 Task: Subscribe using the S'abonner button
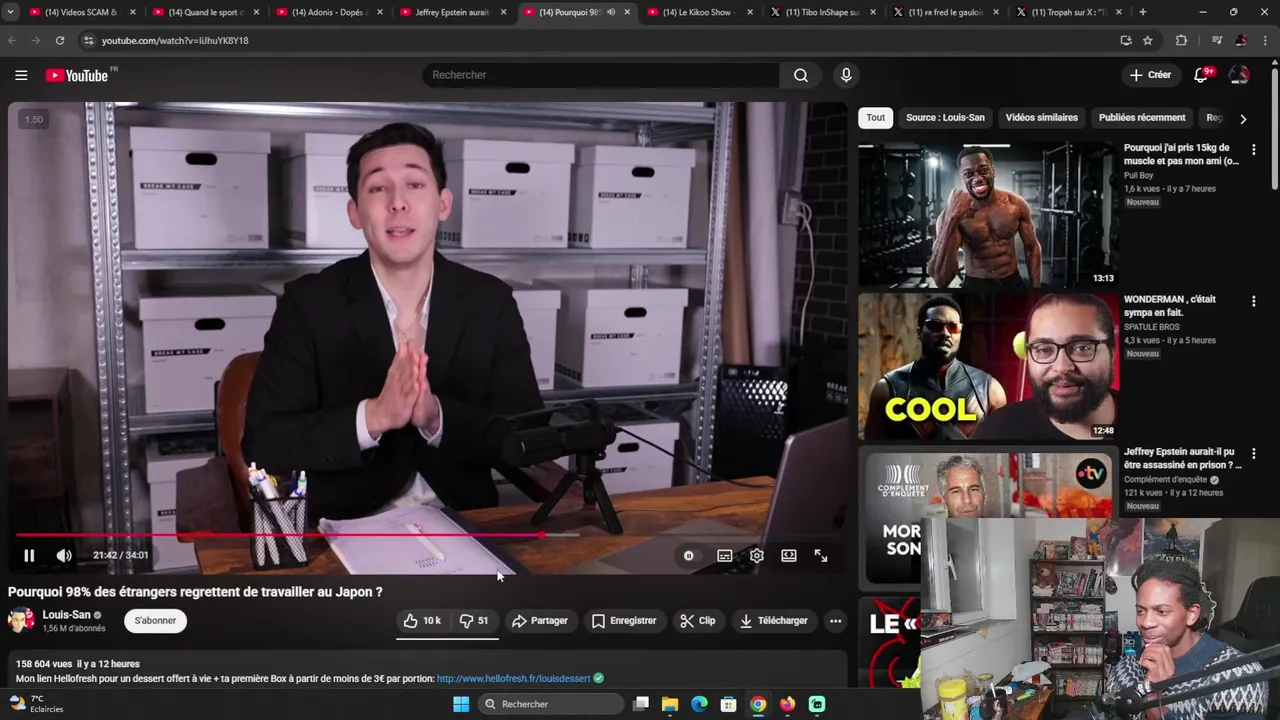[x=155, y=621]
